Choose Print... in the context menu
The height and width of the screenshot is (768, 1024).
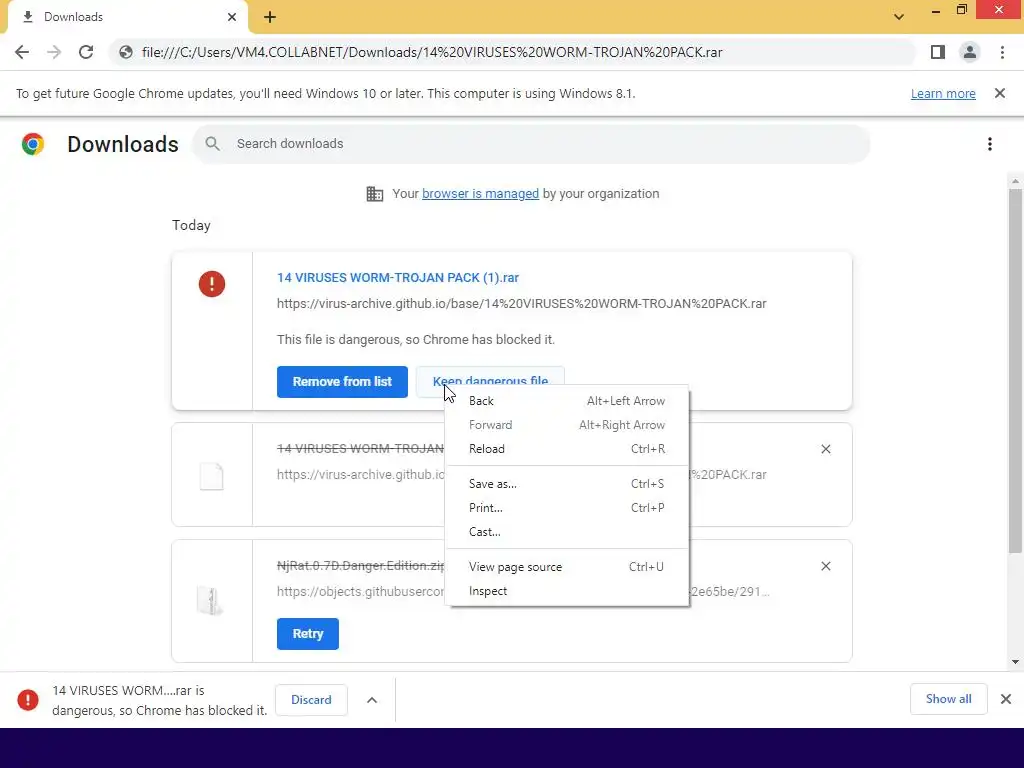(x=567, y=508)
